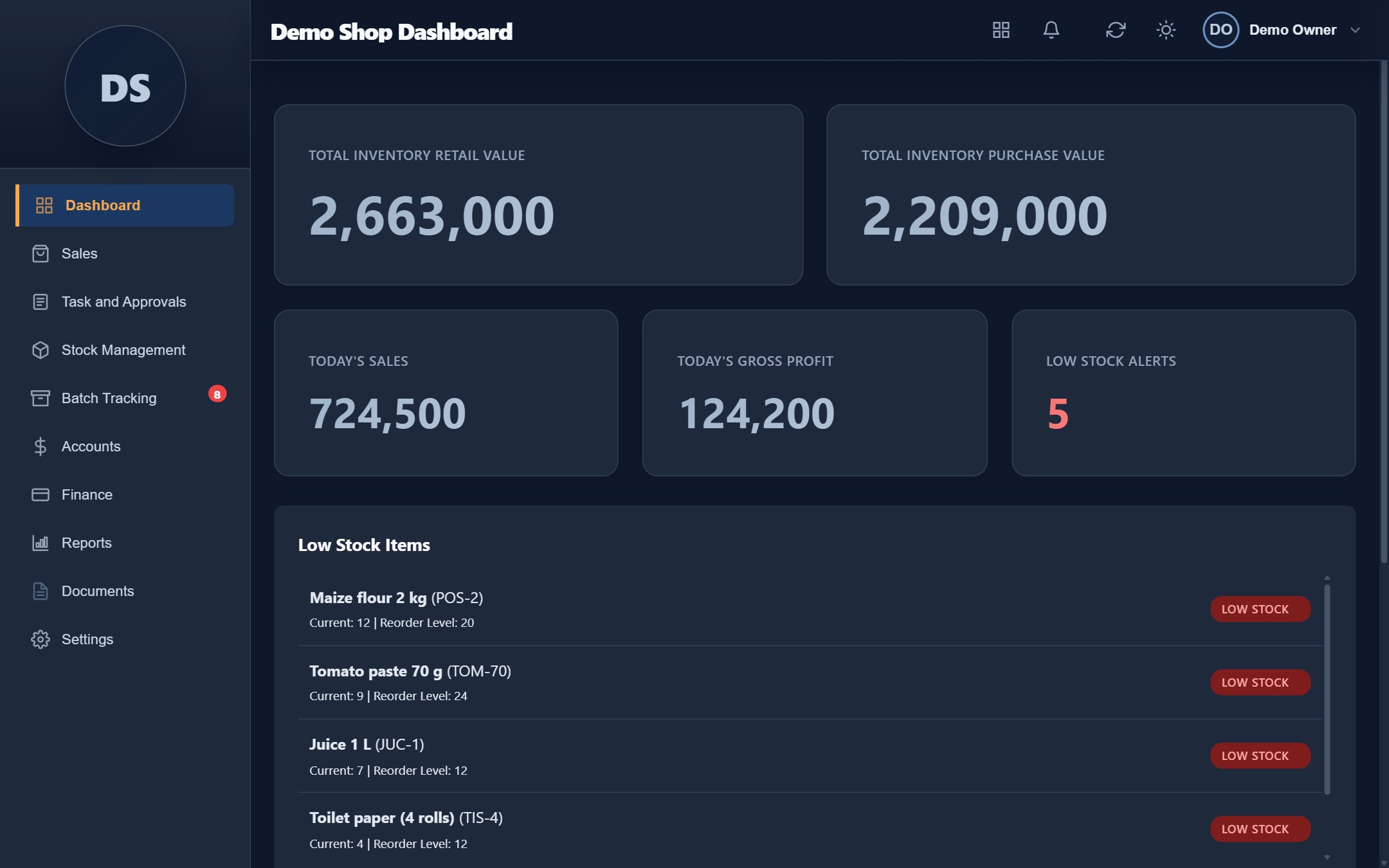This screenshot has height=868, width=1389.
Task: Click the Today's Sales card
Action: [x=446, y=393]
